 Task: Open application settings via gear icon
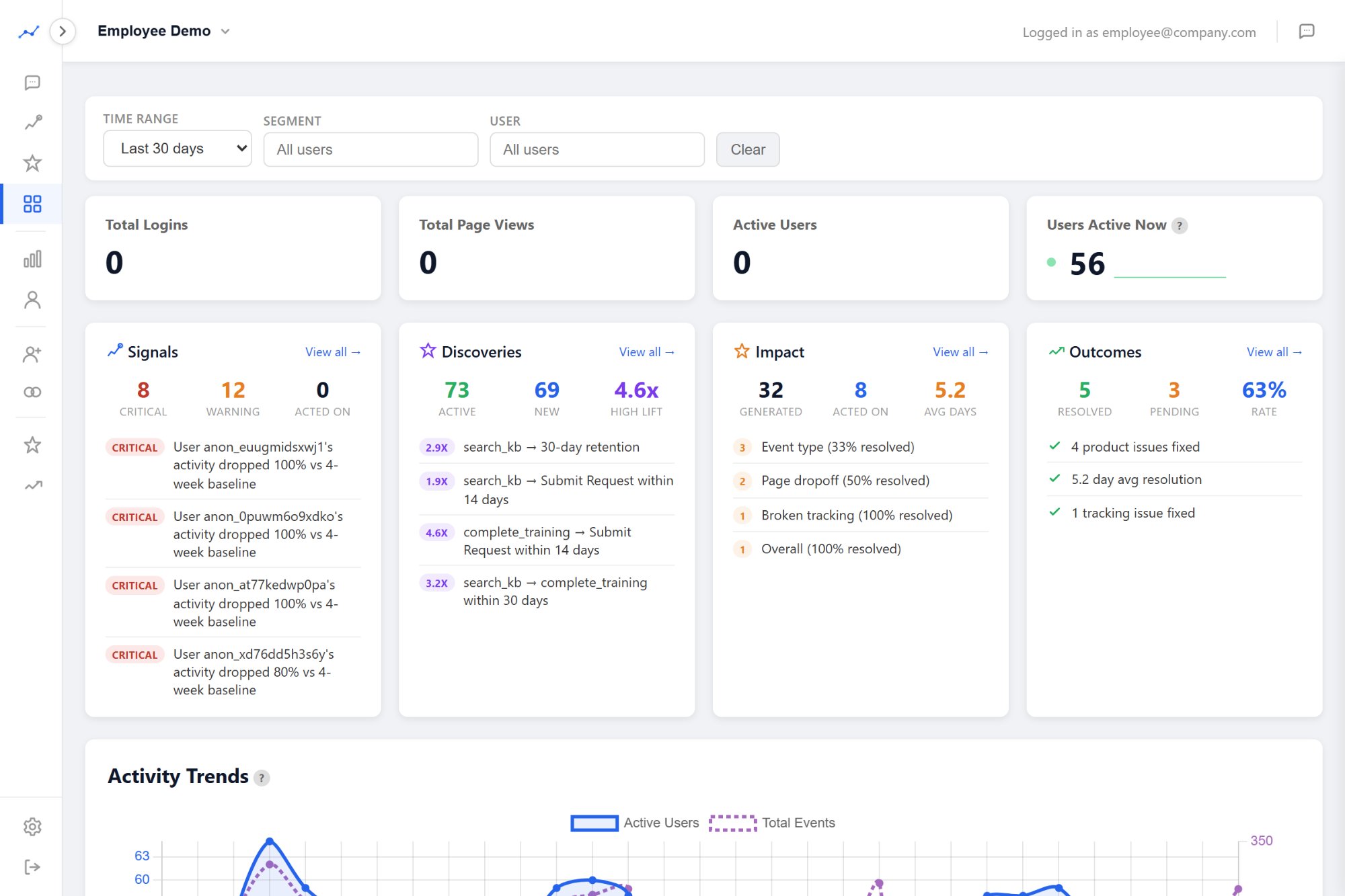(32, 826)
